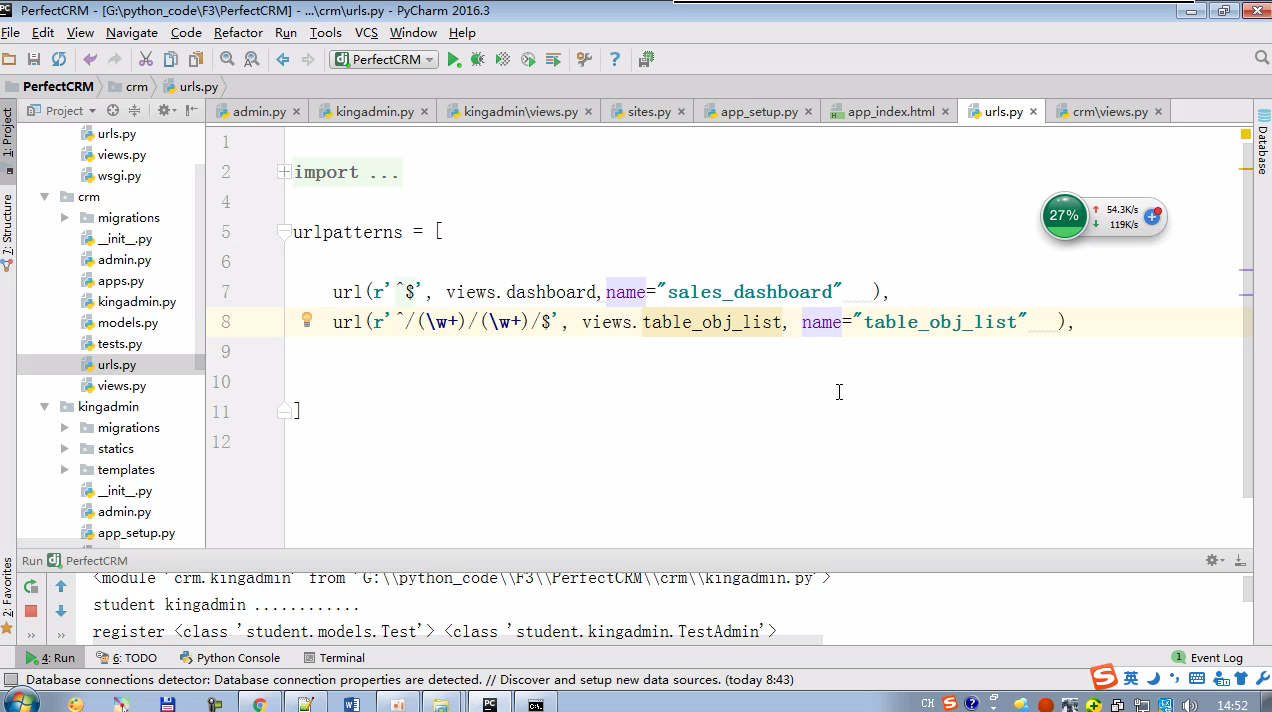
Task: Start debugging with the Debug bug icon
Action: pos(478,60)
